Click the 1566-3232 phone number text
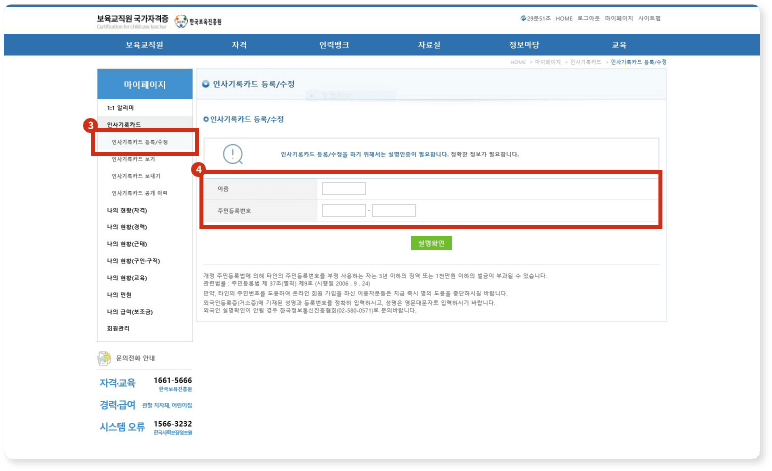 point(173,424)
